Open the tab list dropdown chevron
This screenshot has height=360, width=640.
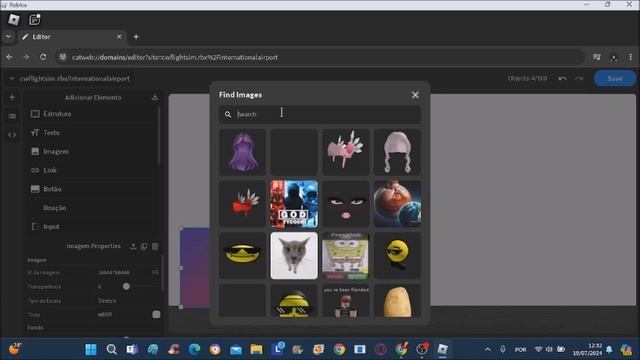[x=8, y=37]
